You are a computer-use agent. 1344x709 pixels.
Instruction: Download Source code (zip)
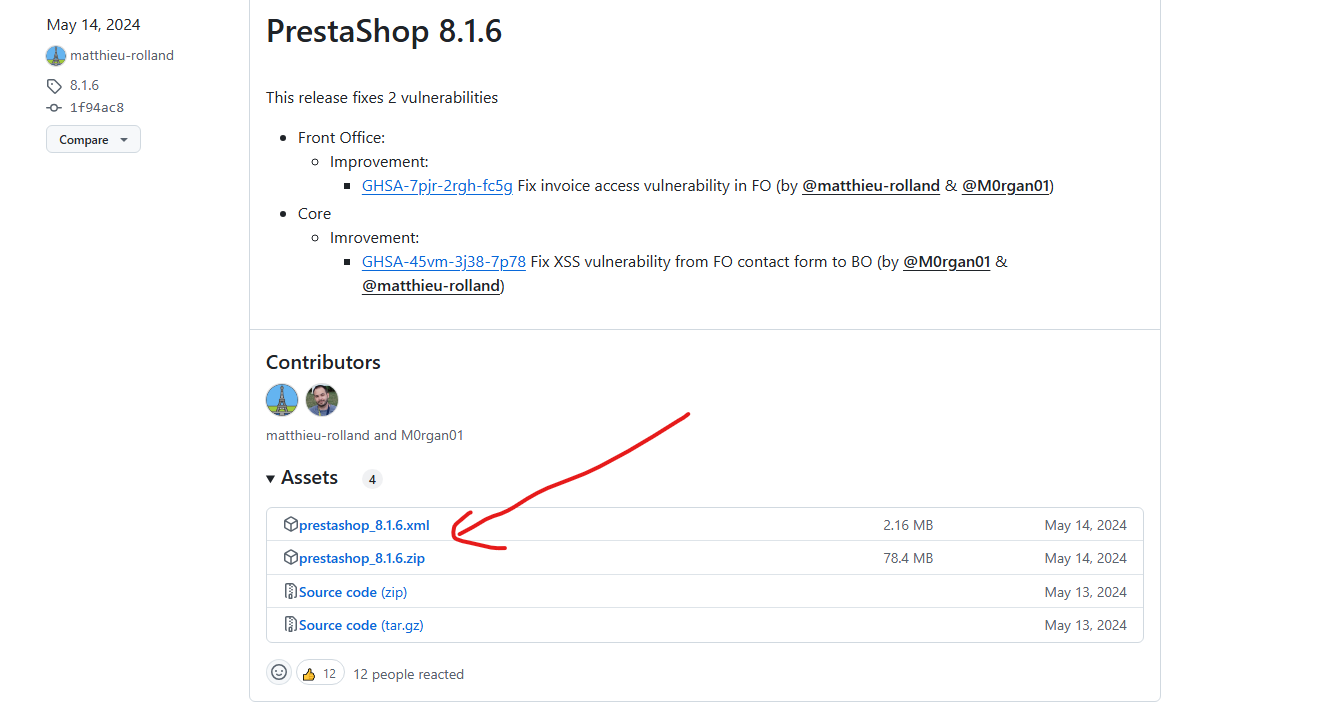[353, 592]
